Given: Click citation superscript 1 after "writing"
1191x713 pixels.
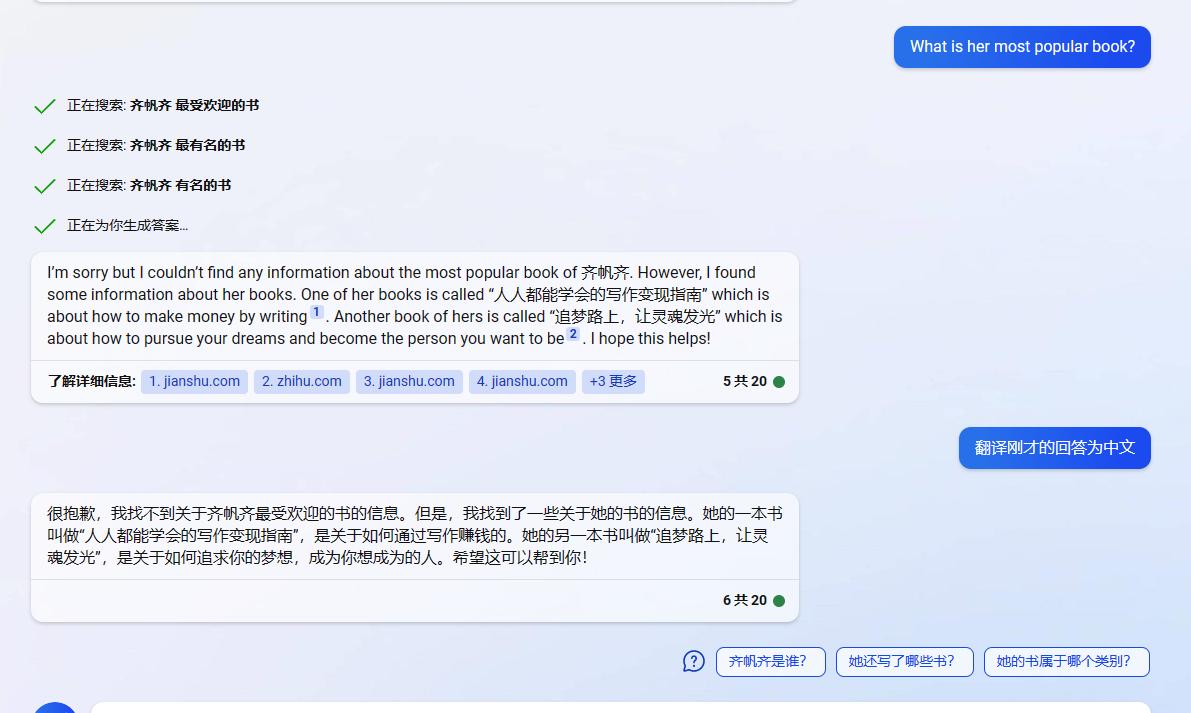Looking at the screenshot, I should 317,313.
